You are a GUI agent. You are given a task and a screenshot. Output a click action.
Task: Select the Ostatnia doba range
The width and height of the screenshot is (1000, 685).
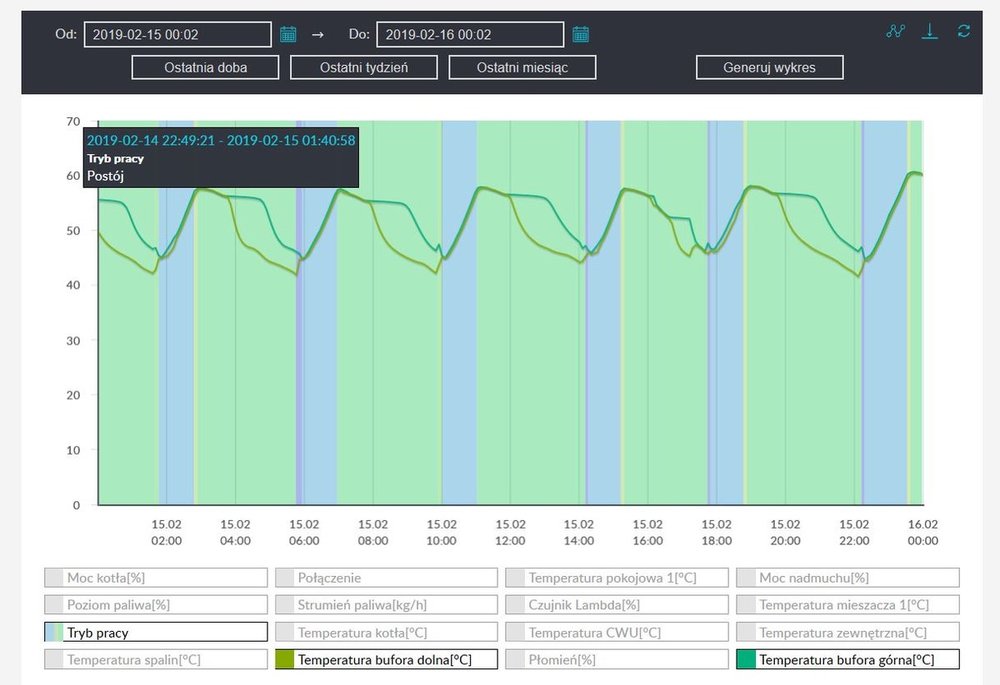point(205,68)
